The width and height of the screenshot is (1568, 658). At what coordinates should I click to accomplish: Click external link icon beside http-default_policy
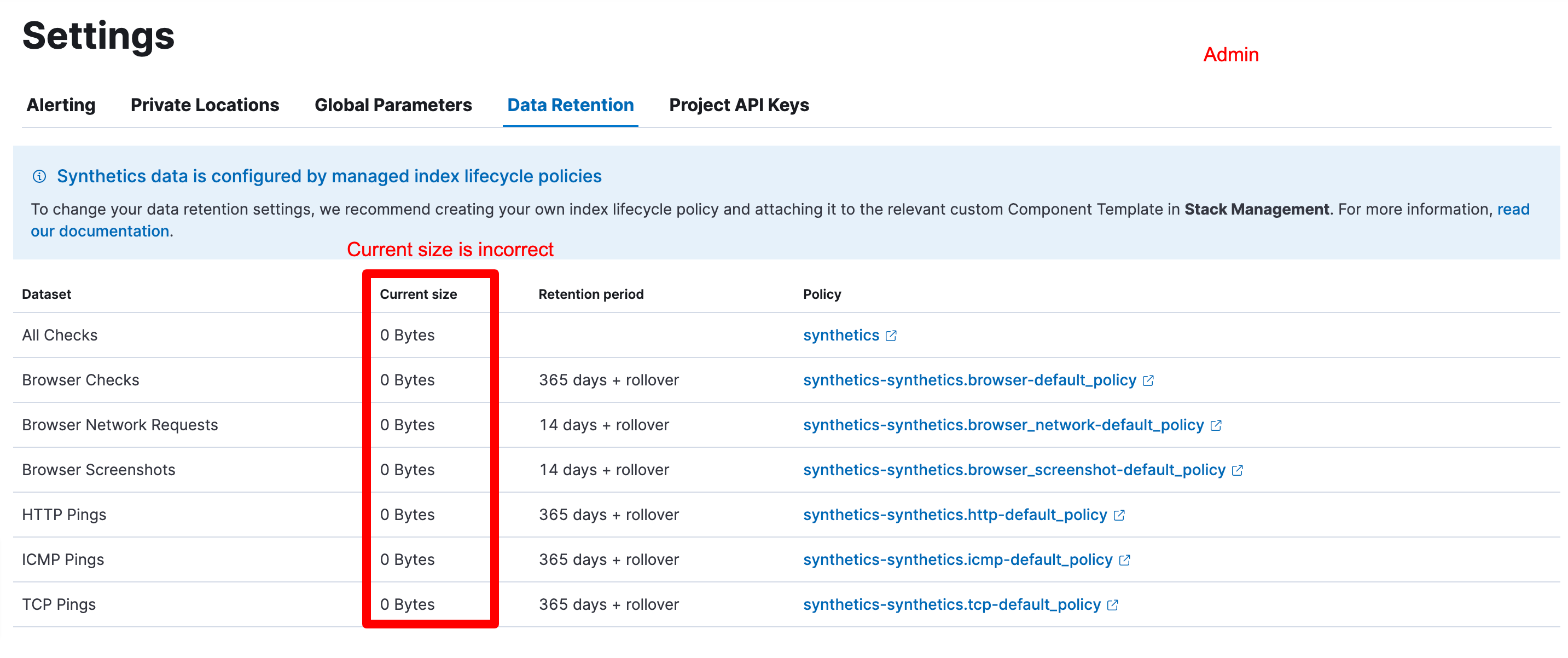1119,514
